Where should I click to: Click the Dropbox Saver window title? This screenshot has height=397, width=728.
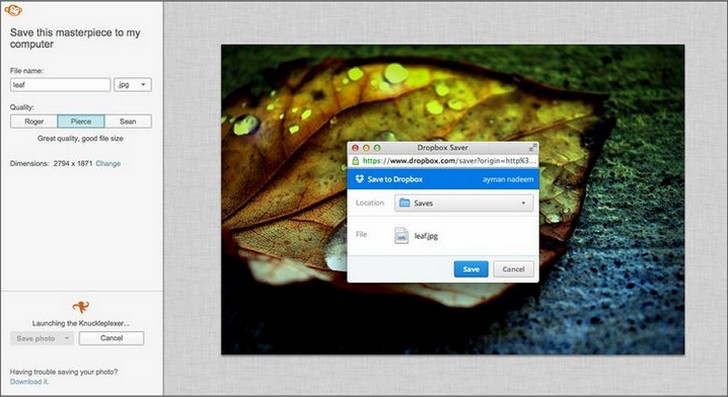click(442, 148)
